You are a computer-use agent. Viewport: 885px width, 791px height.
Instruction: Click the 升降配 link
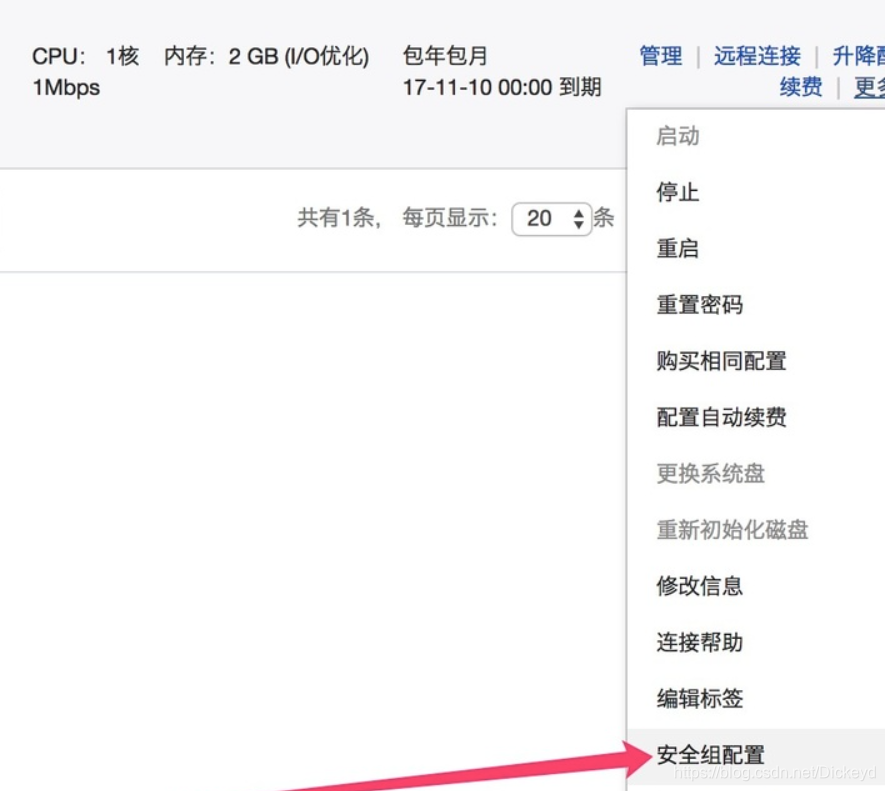coord(858,56)
